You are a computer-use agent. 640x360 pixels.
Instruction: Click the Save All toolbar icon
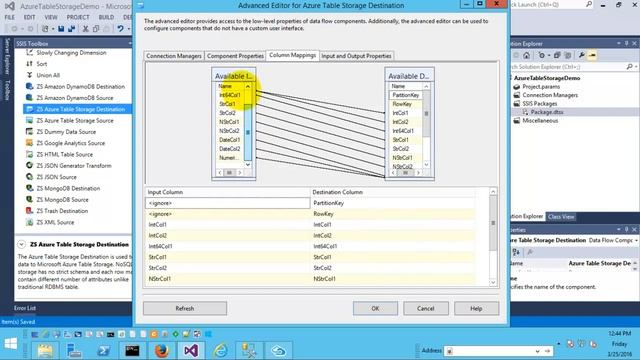[x=72, y=29]
